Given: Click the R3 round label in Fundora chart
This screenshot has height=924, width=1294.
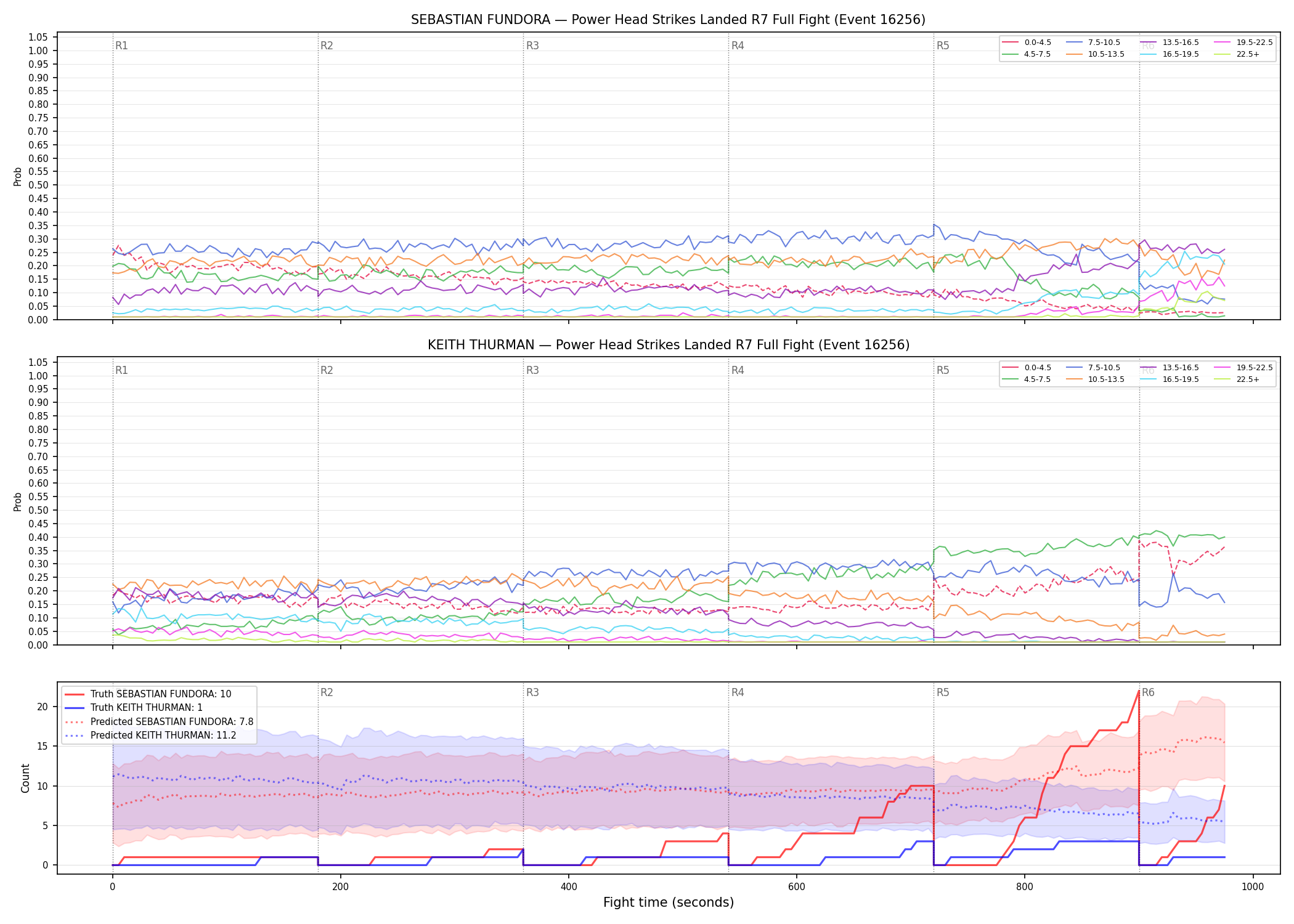Looking at the screenshot, I should click(x=532, y=46).
